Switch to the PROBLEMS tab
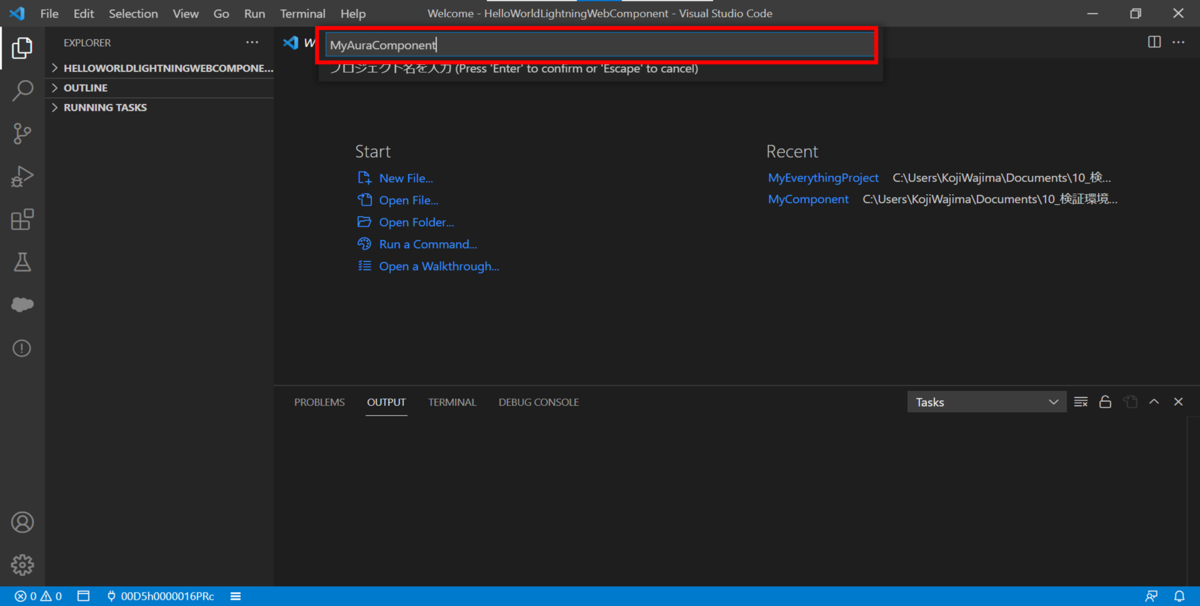Image resolution: width=1200 pixels, height=606 pixels. 319,402
